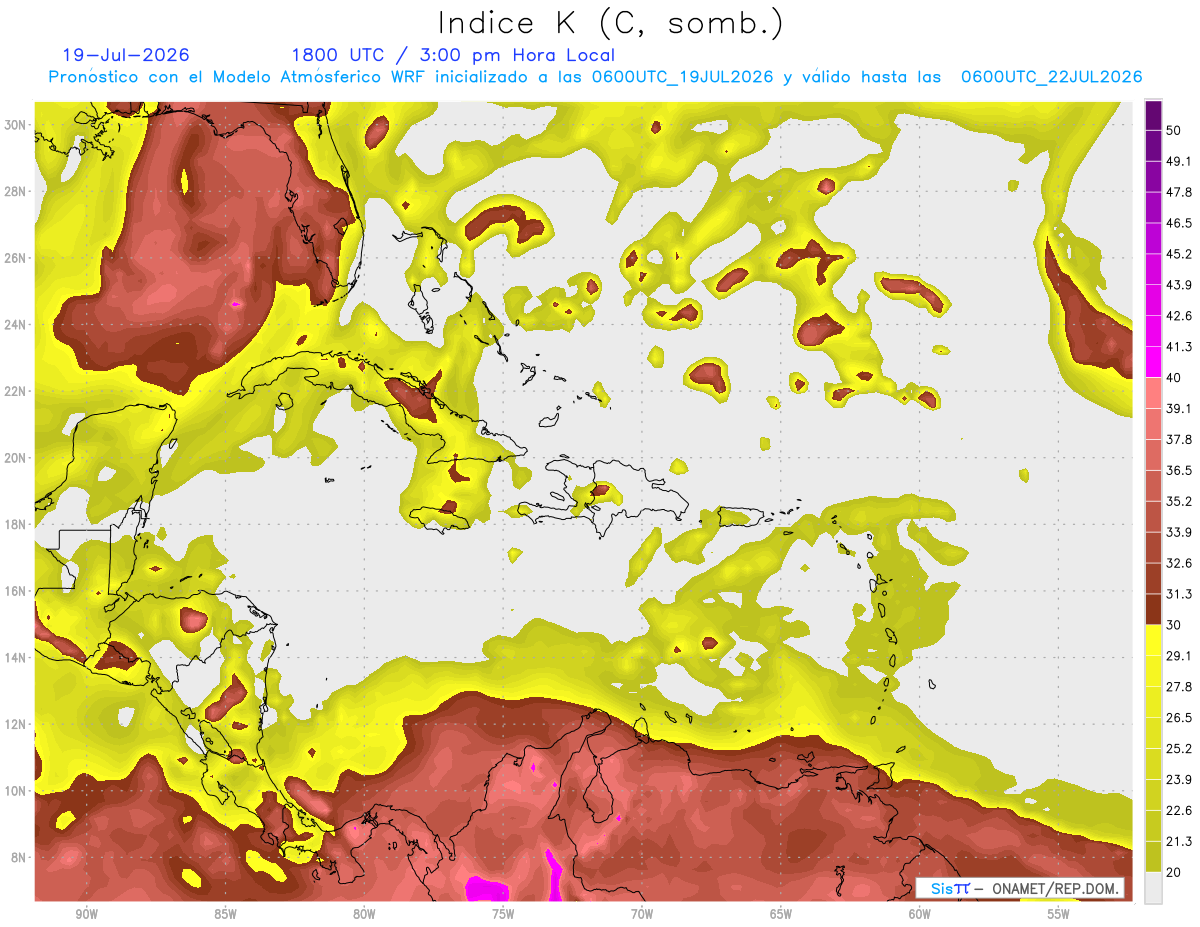The width and height of the screenshot is (1200, 927).
Task: Click the colorbar value 41.3
Action: pos(1178,347)
